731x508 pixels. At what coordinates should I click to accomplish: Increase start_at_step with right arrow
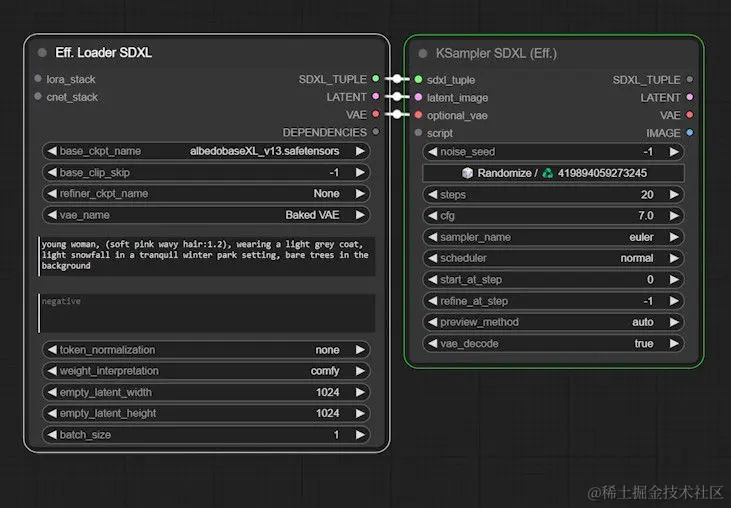pos(674,280)
